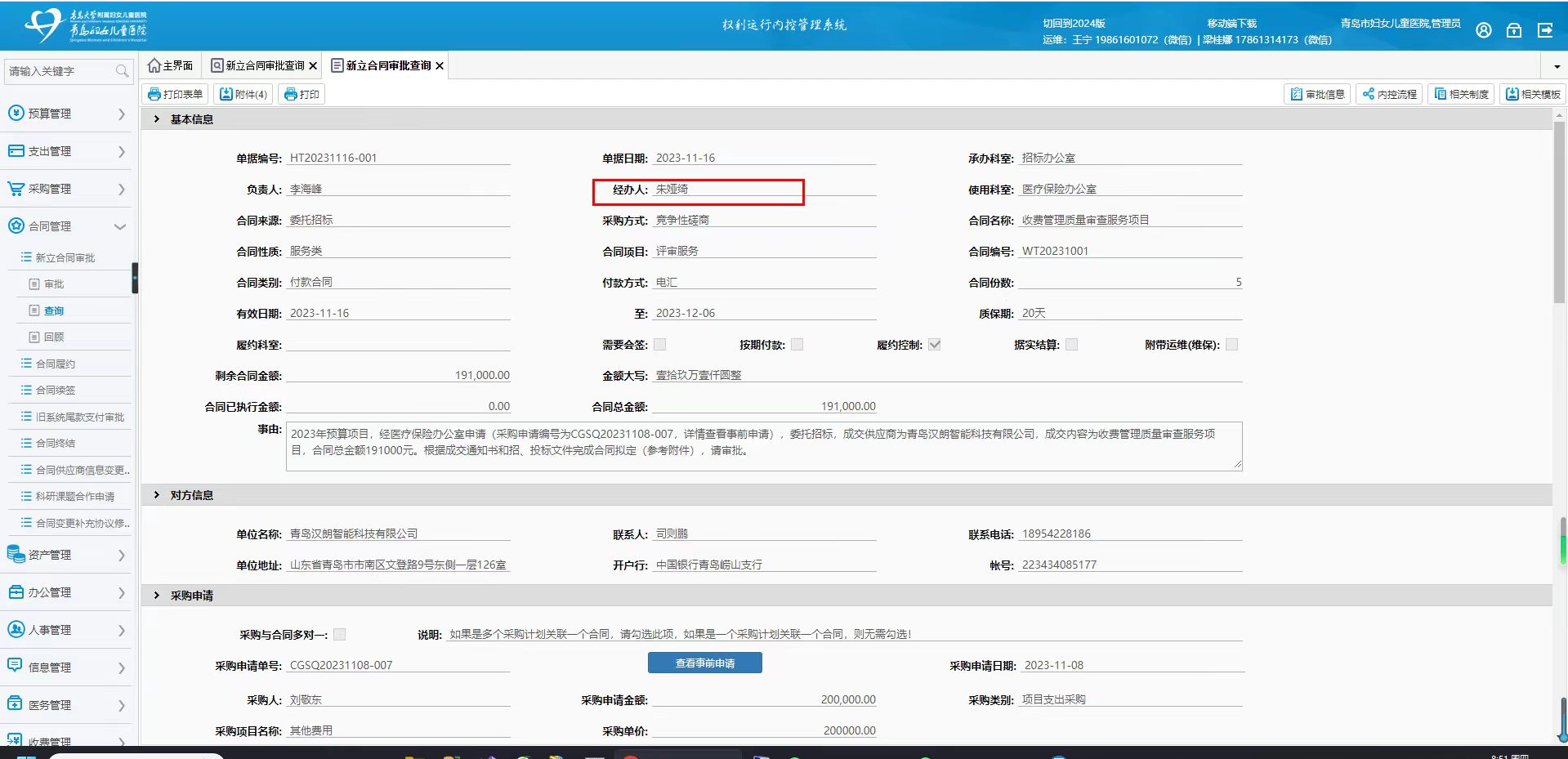Image resolution: width=1568 pixels, height=759 pixels.
Task: Click the 资产管理 database icon
Action: pos(16,555)
